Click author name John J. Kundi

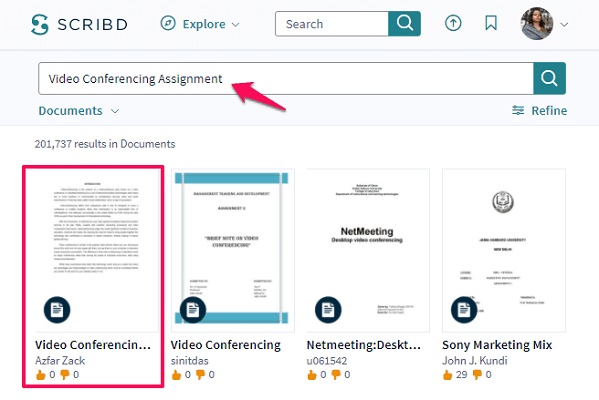475,360
